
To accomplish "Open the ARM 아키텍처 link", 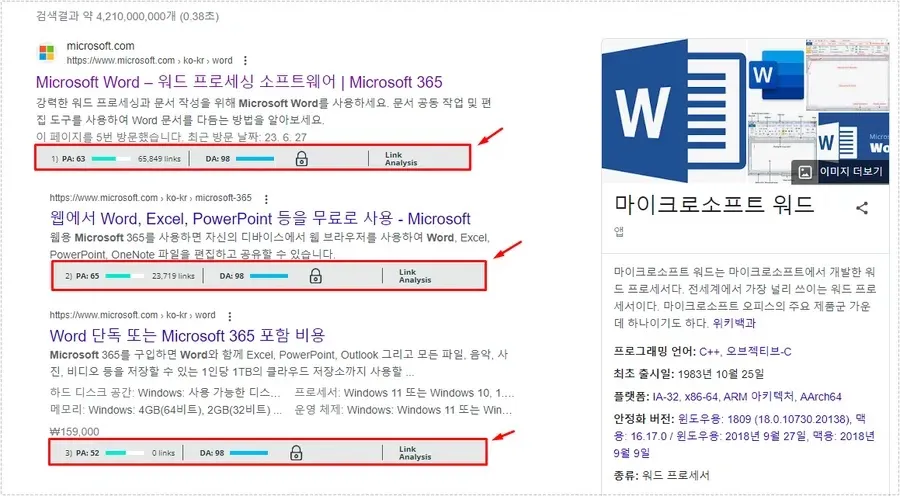I will point(759,397).
